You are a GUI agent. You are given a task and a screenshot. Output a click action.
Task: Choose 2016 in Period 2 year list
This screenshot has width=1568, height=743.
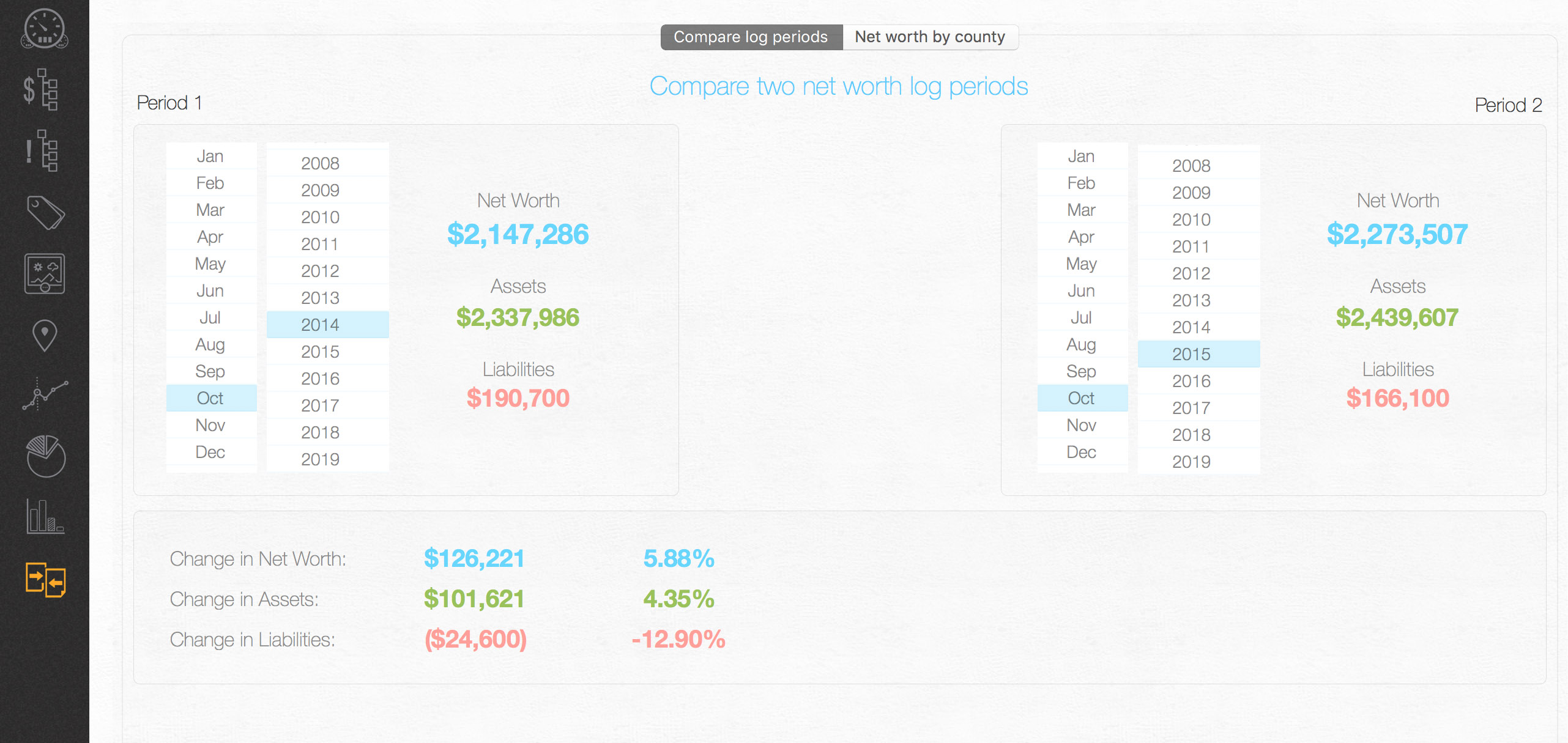point(1198,381)
